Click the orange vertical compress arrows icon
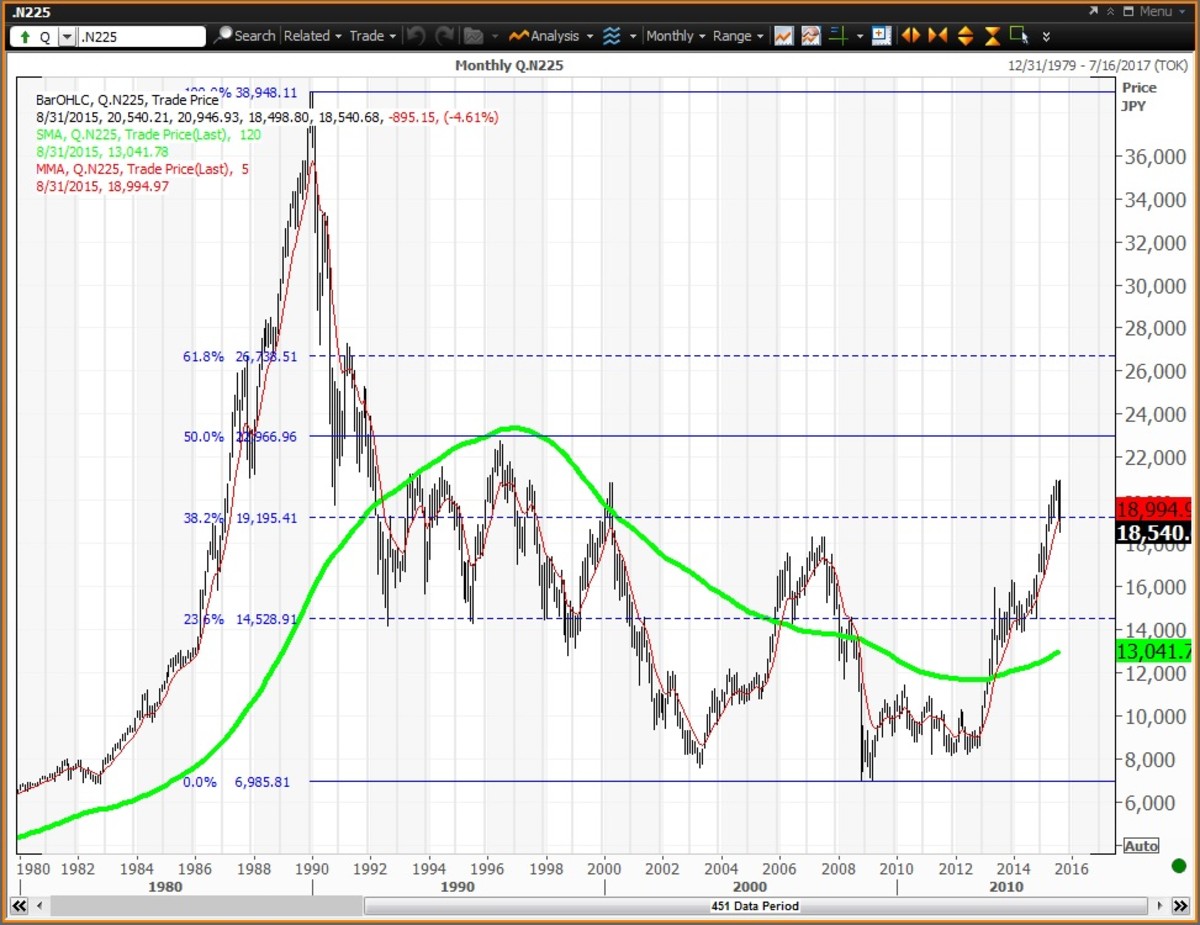Image resolution: width=1200 pixels, height=925 pixels. coord(992,36)
